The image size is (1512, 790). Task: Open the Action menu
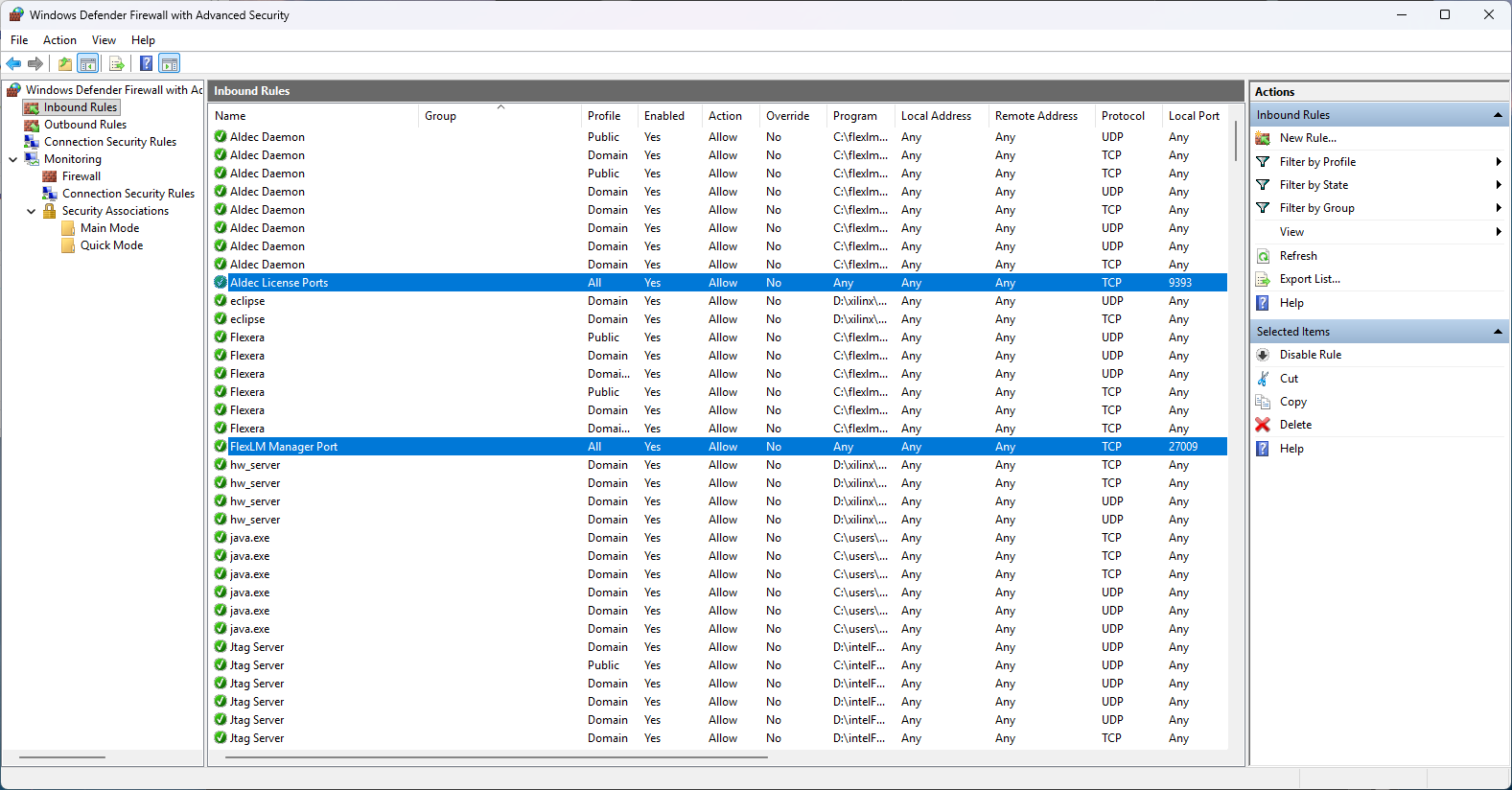pos(59,40)
